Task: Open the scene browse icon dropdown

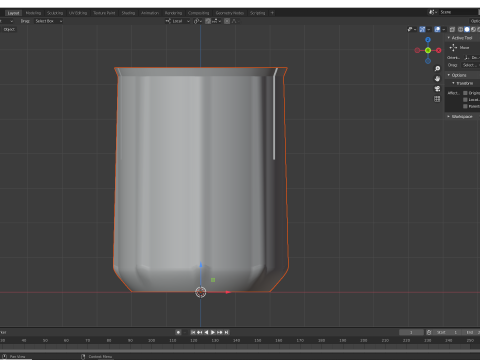Action: click(x=433, y=12)
